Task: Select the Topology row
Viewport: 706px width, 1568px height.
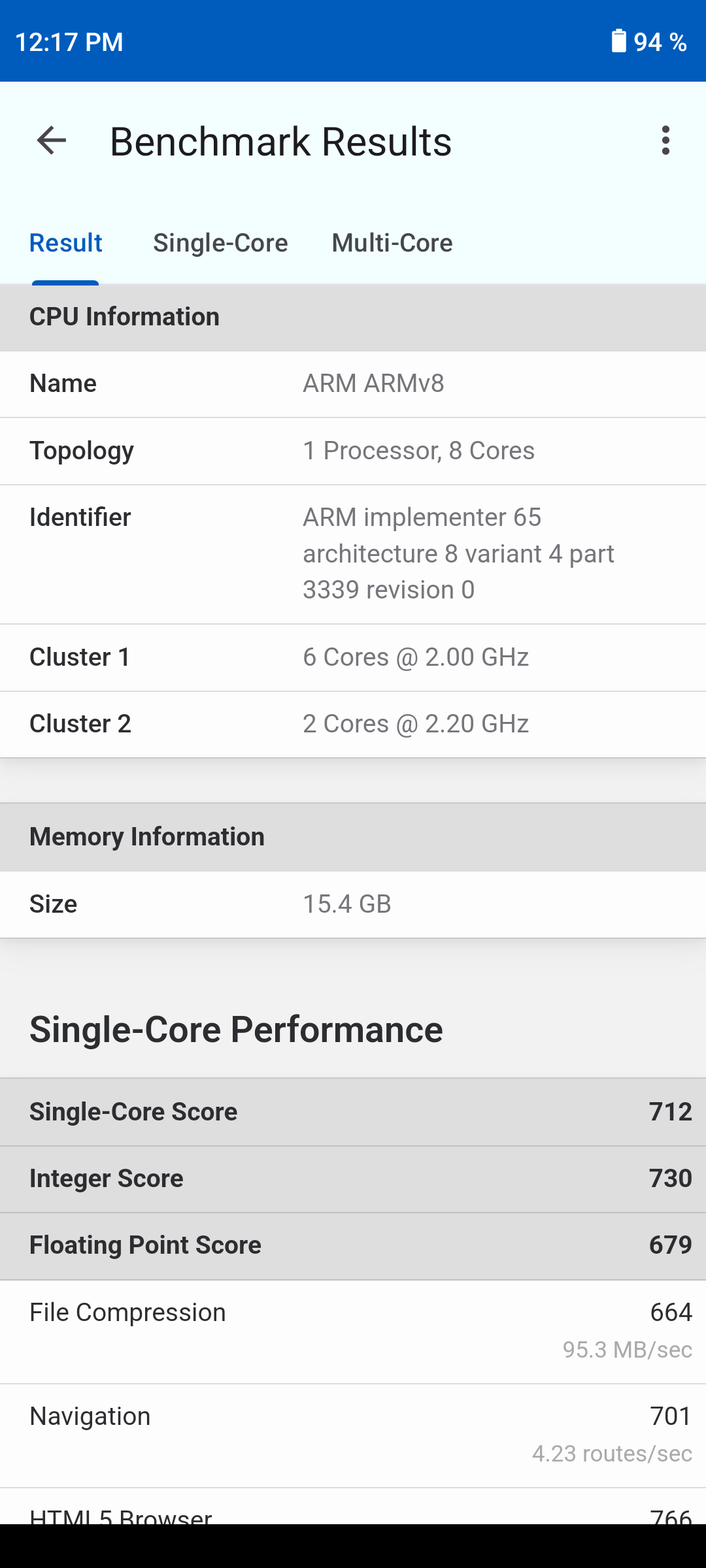Action: click(353, 451)
